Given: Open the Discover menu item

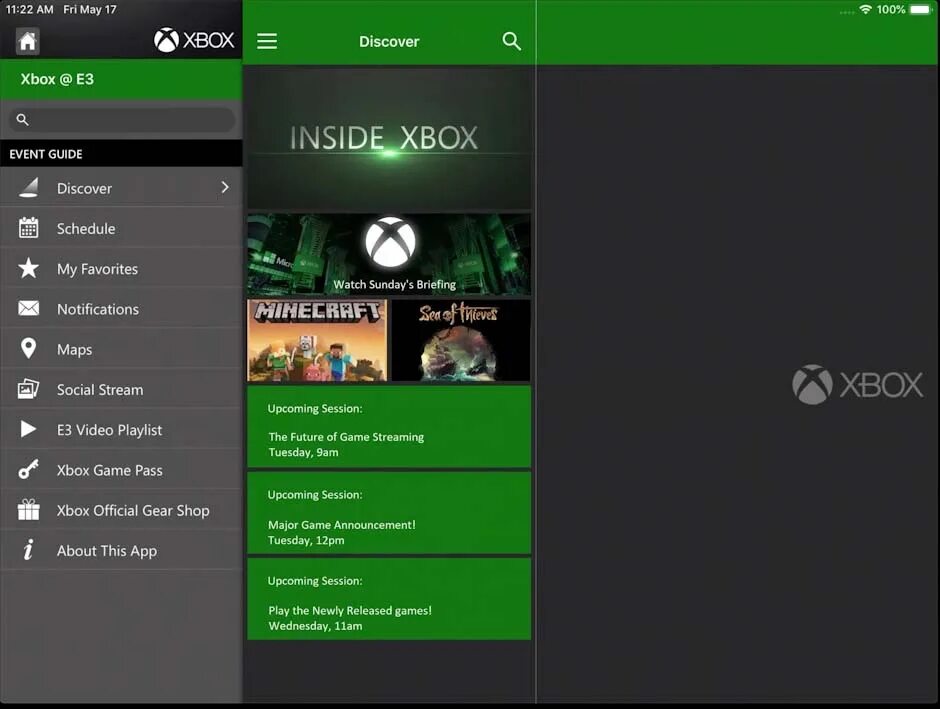Looking at the screenshot, I should click(122, 188).
